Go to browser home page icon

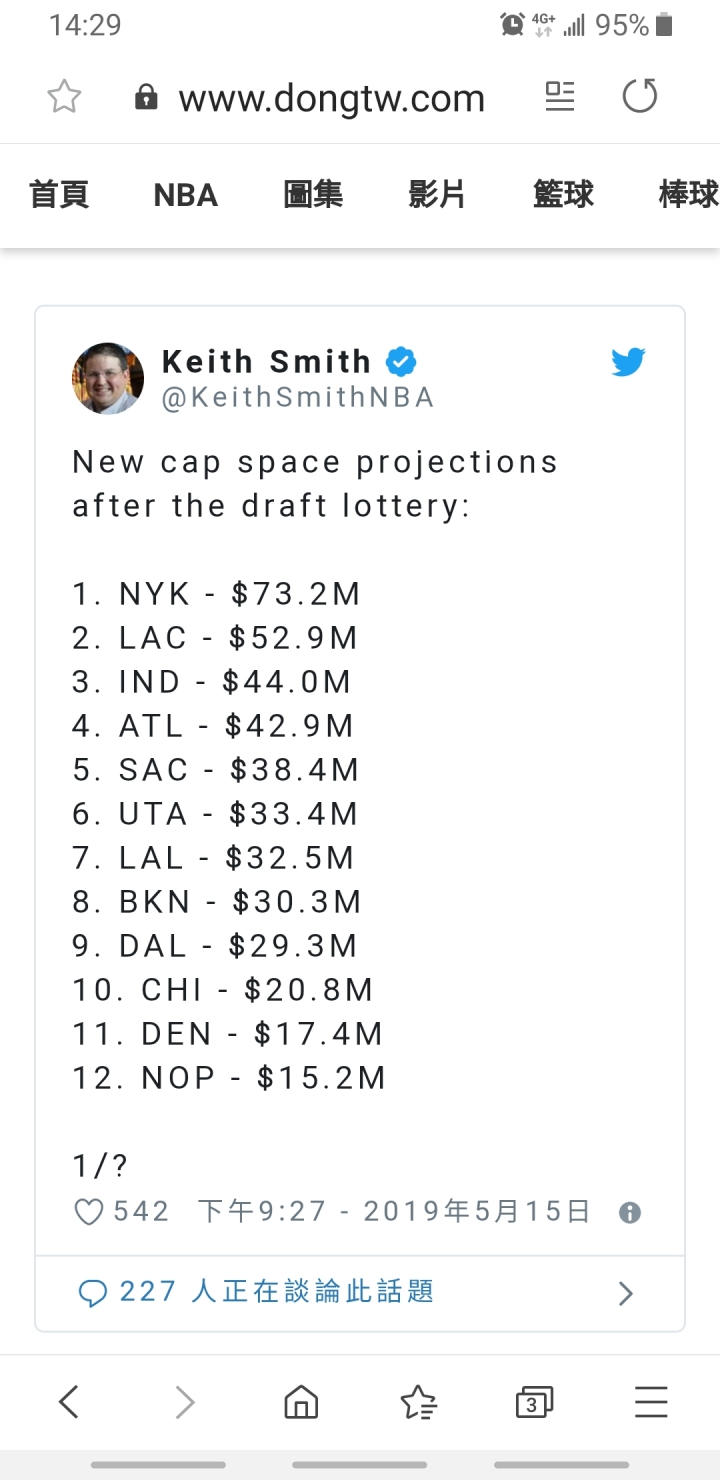[x=301, y=1402]
